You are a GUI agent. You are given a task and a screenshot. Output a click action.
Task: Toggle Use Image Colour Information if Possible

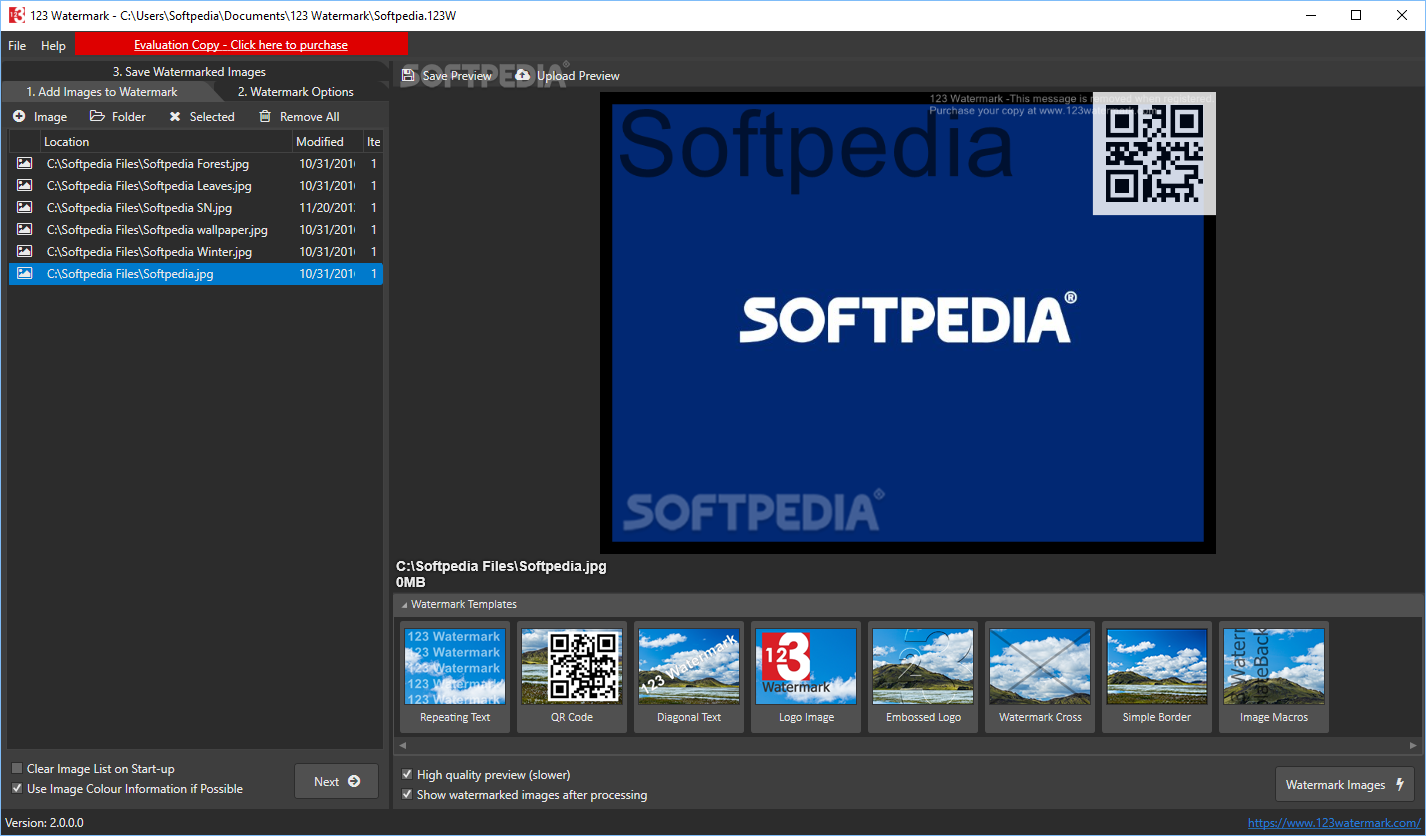point(17,789)
